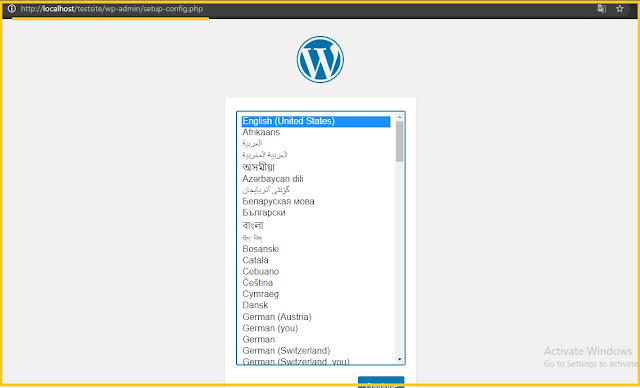Click the URL address field
Viewport: 640px width, 388px height.
pyautogui.click(x=111, y=9)
